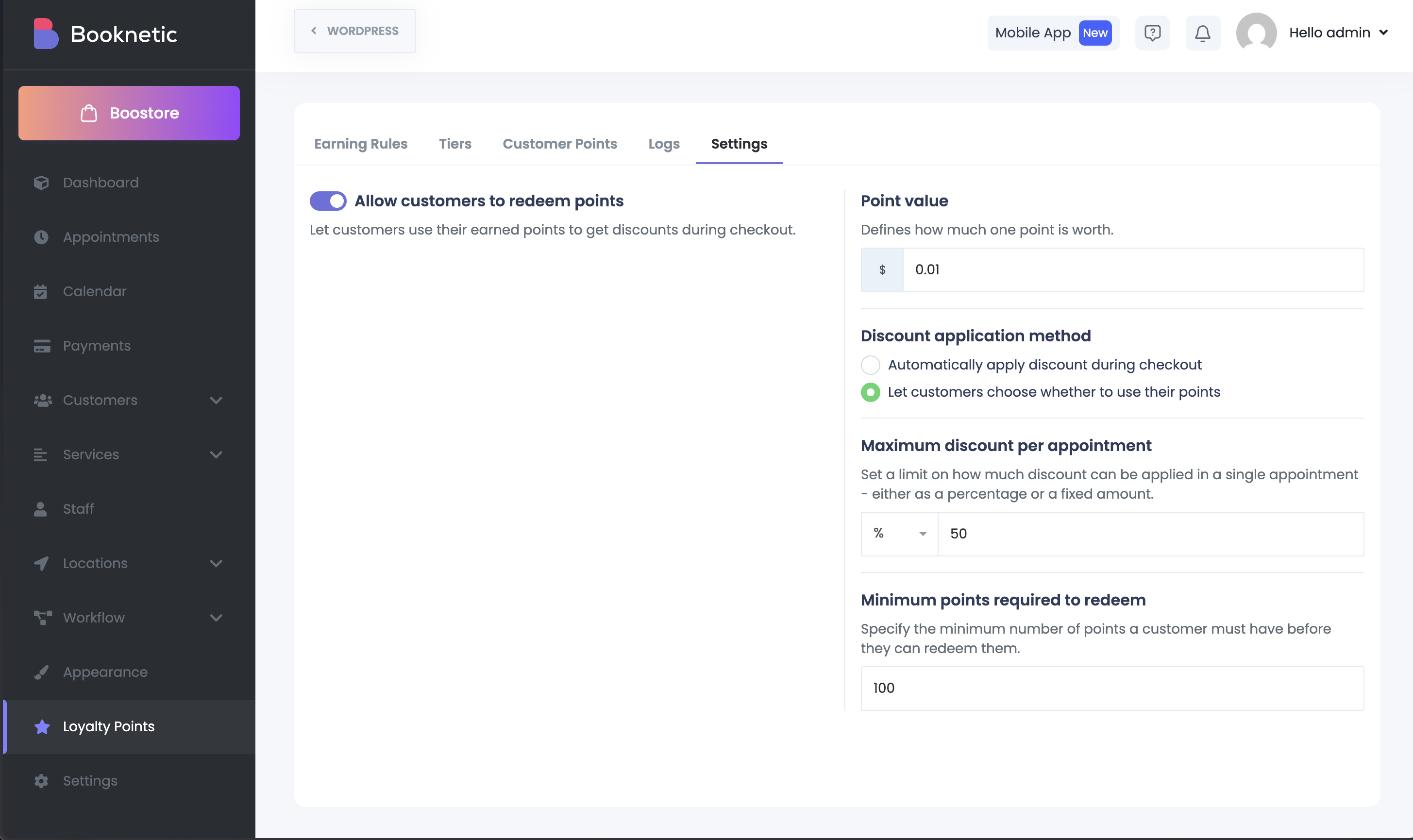Click the Calendar sidebar icon
The width and height of the screenshot is (1413, 840).
(41, 291)
